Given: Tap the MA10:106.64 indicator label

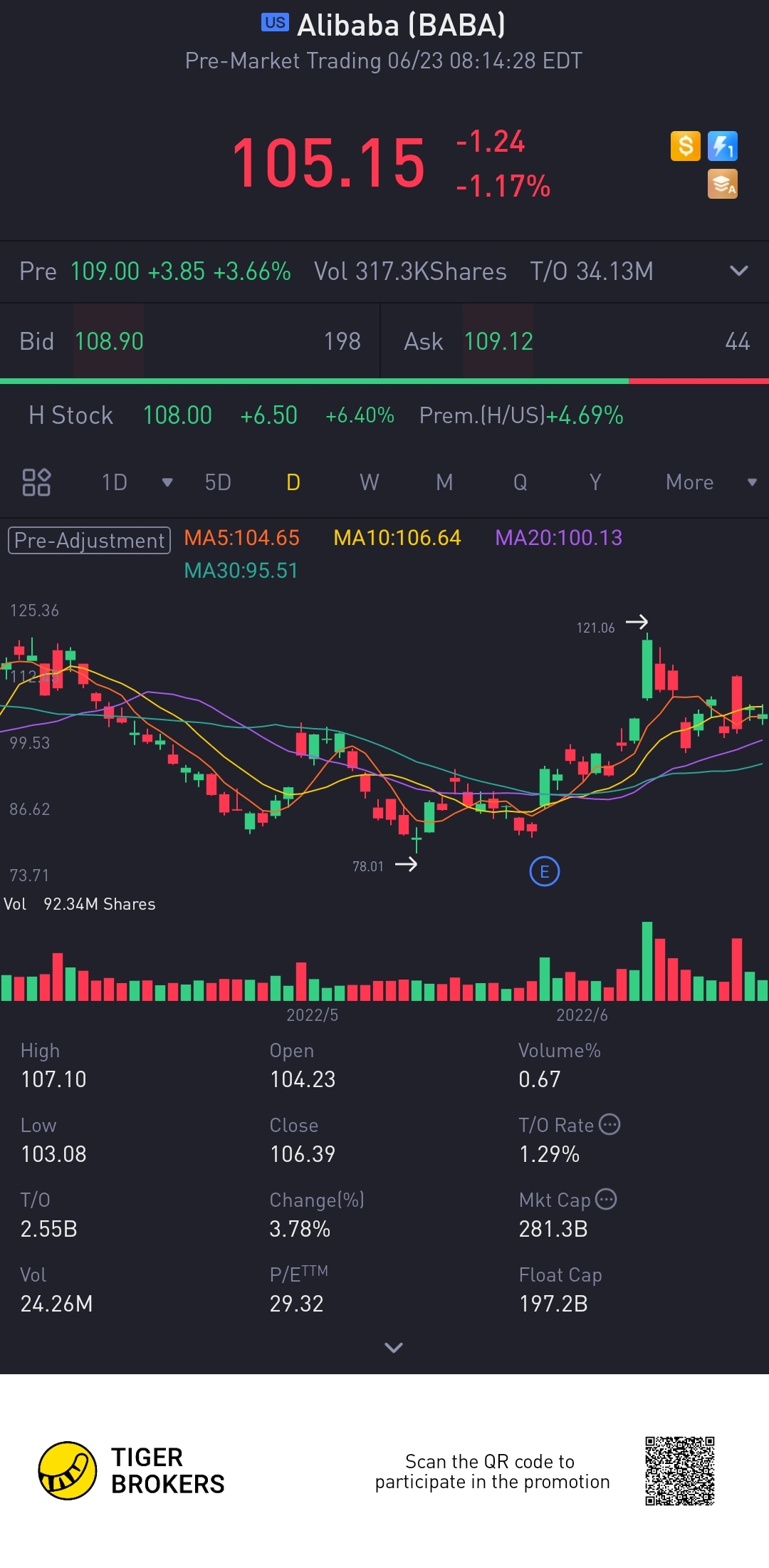Looking at the screenshot, I should click(x=397, y=537).
